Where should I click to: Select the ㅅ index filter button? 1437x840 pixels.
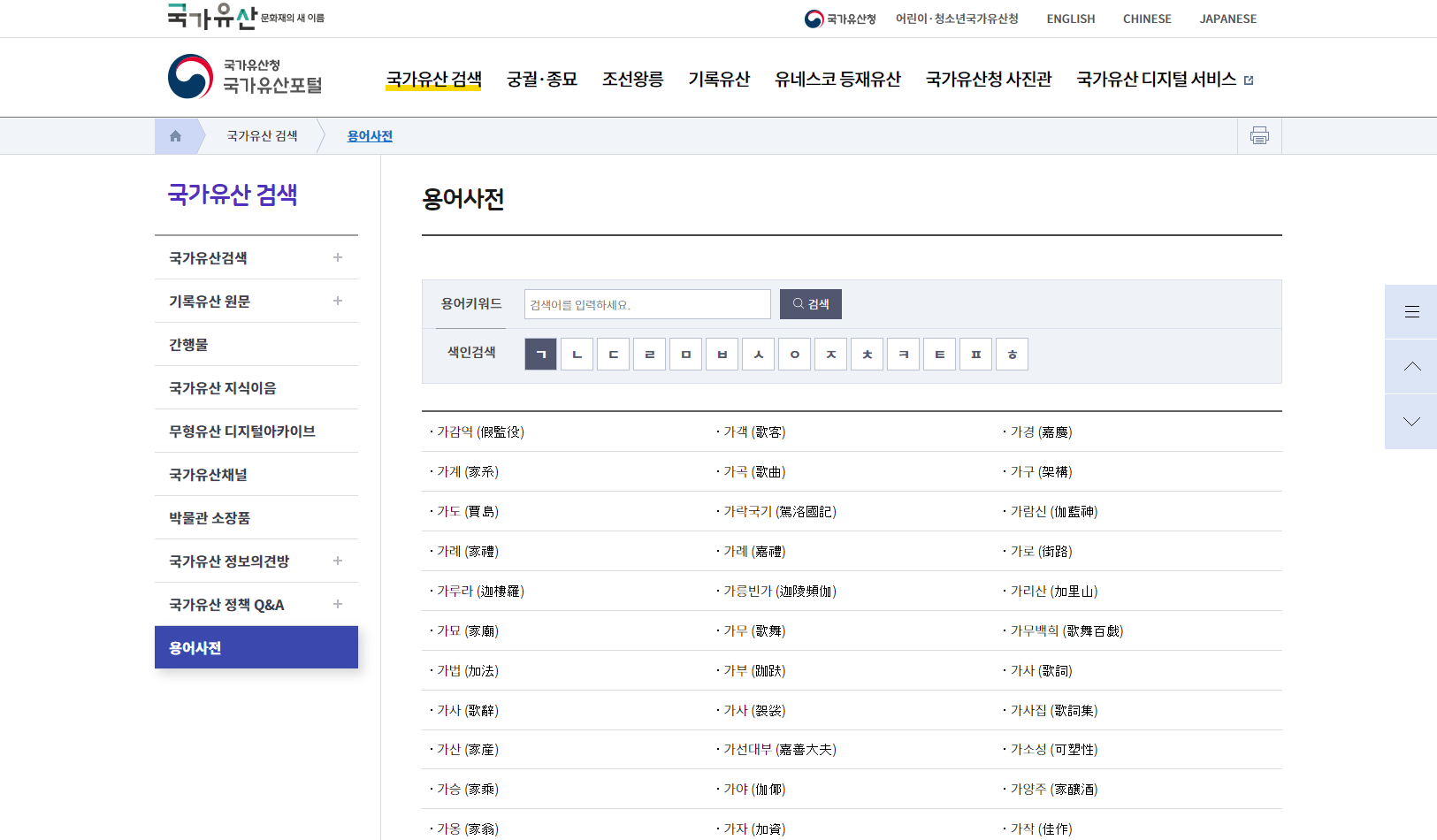tap(758, 355)
